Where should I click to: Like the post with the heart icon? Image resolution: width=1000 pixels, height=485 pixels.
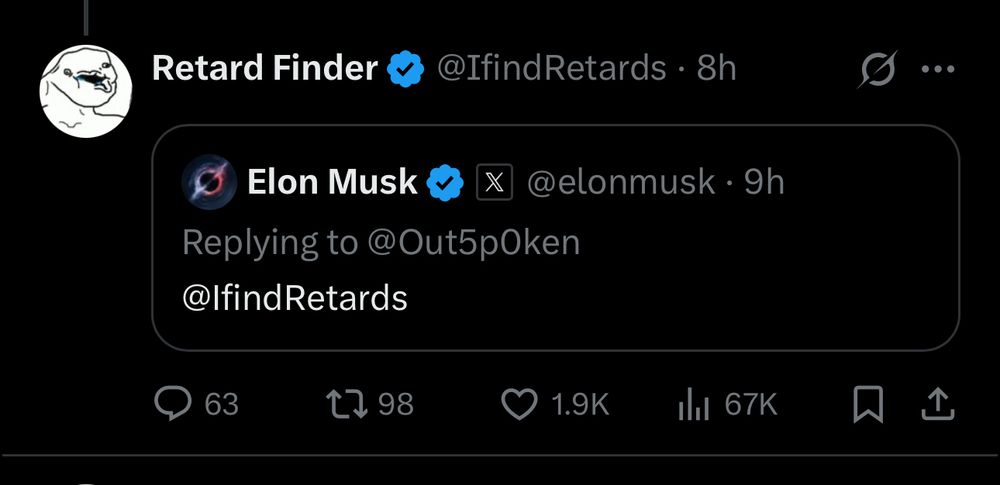tap(520, 405)
